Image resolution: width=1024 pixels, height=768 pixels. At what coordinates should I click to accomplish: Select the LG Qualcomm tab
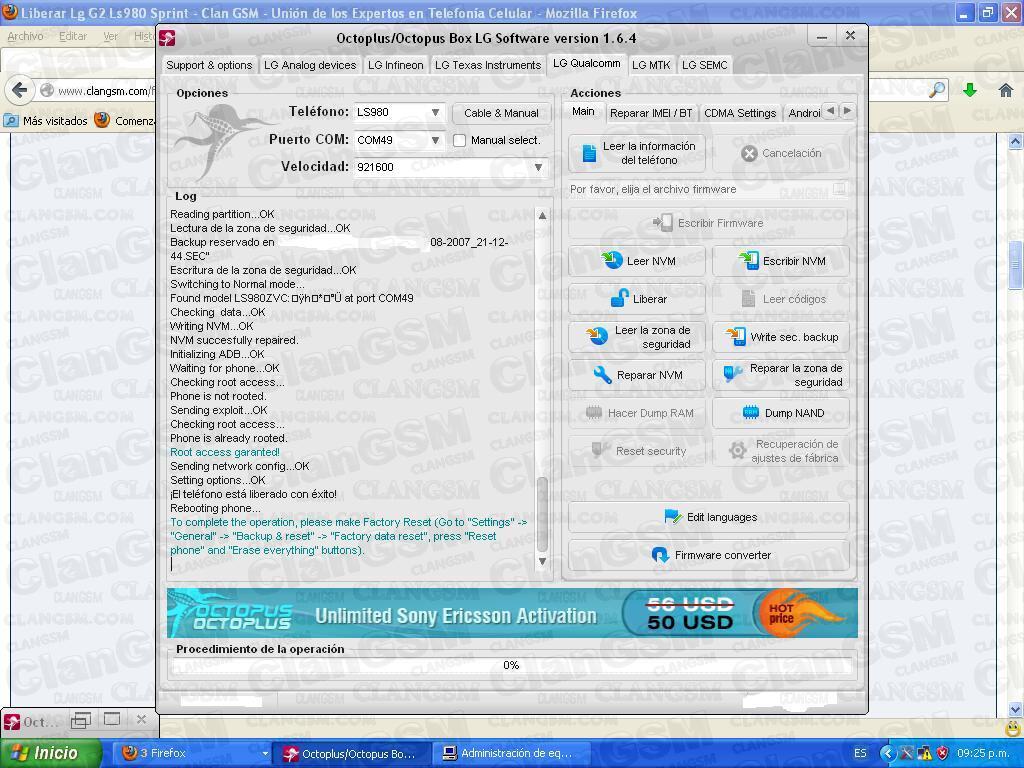click(x=586, y=63)
